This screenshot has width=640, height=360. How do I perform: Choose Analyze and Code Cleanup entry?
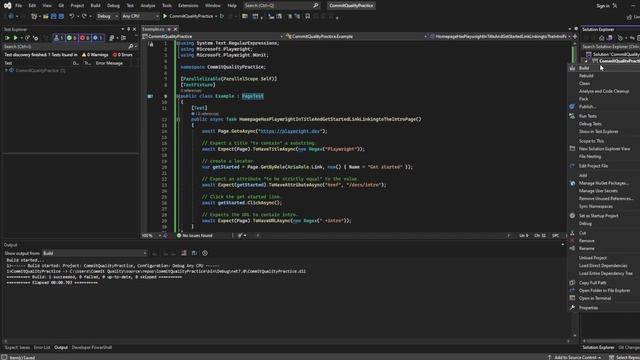(x=604, y=91)
